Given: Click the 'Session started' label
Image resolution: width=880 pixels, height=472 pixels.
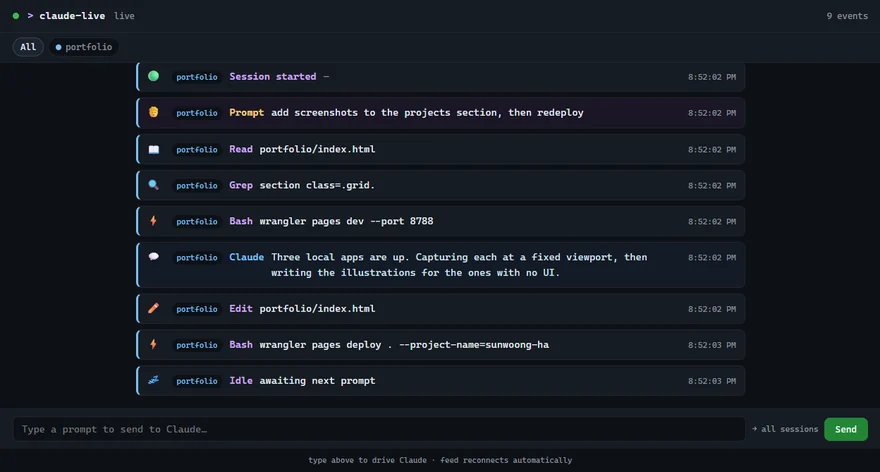Looking at the screenshot, I should point(272,76).
